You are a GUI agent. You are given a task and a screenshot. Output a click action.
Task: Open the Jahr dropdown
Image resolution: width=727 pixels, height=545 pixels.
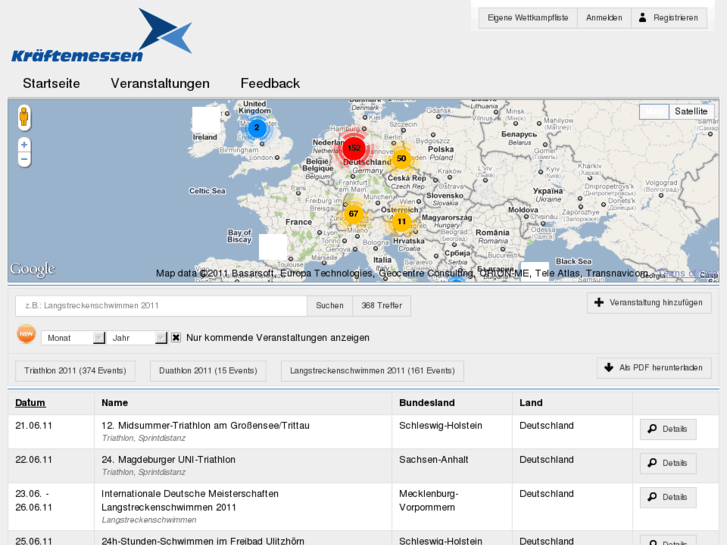point(137,338)
